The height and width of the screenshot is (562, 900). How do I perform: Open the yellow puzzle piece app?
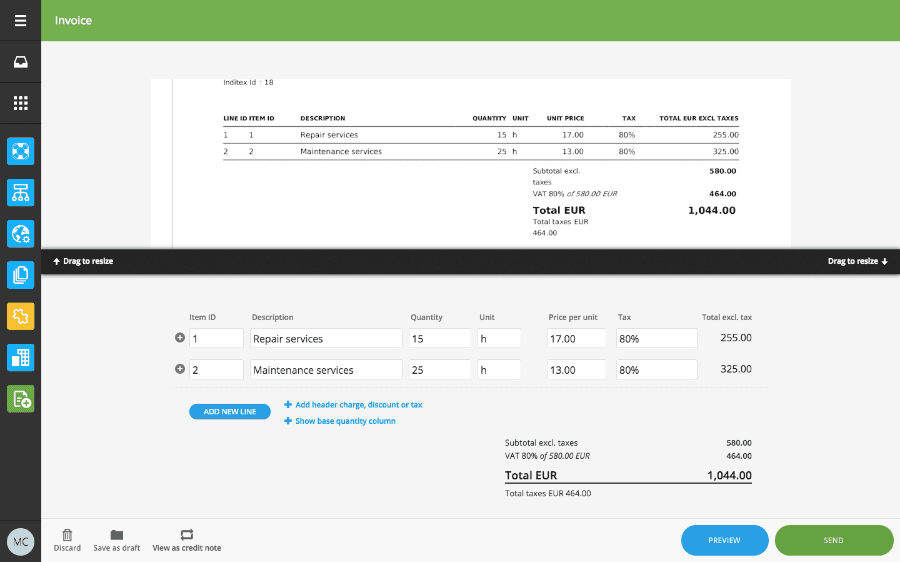[x=21, y=317]
